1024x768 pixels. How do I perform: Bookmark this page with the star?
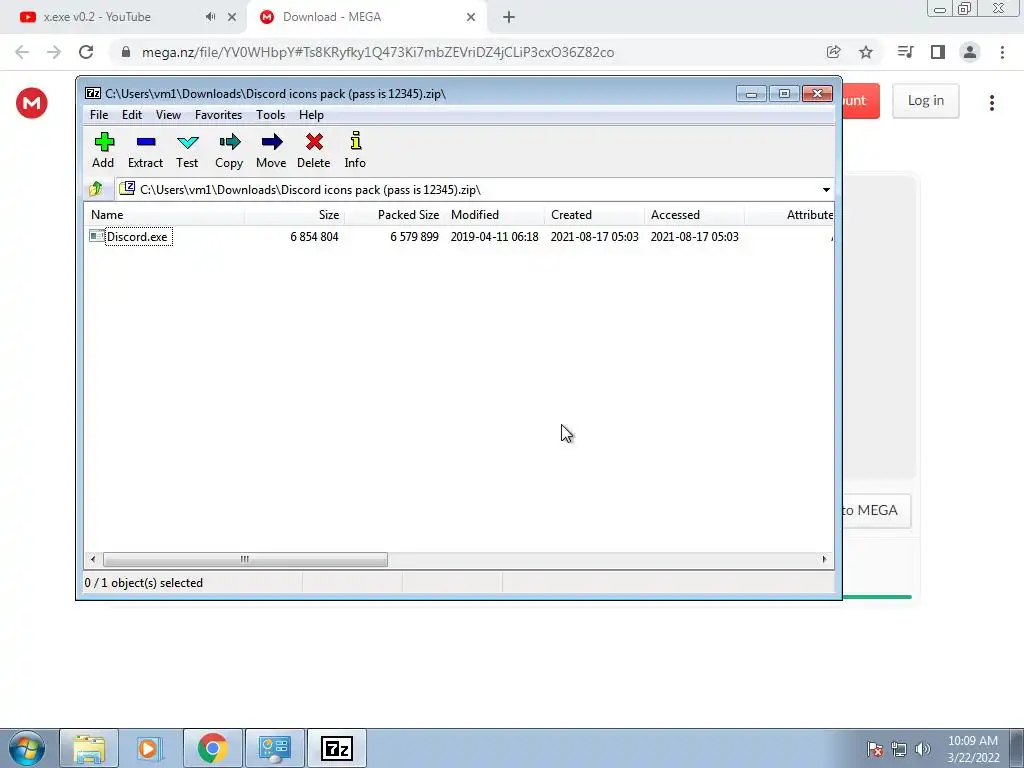coord(866,52)
